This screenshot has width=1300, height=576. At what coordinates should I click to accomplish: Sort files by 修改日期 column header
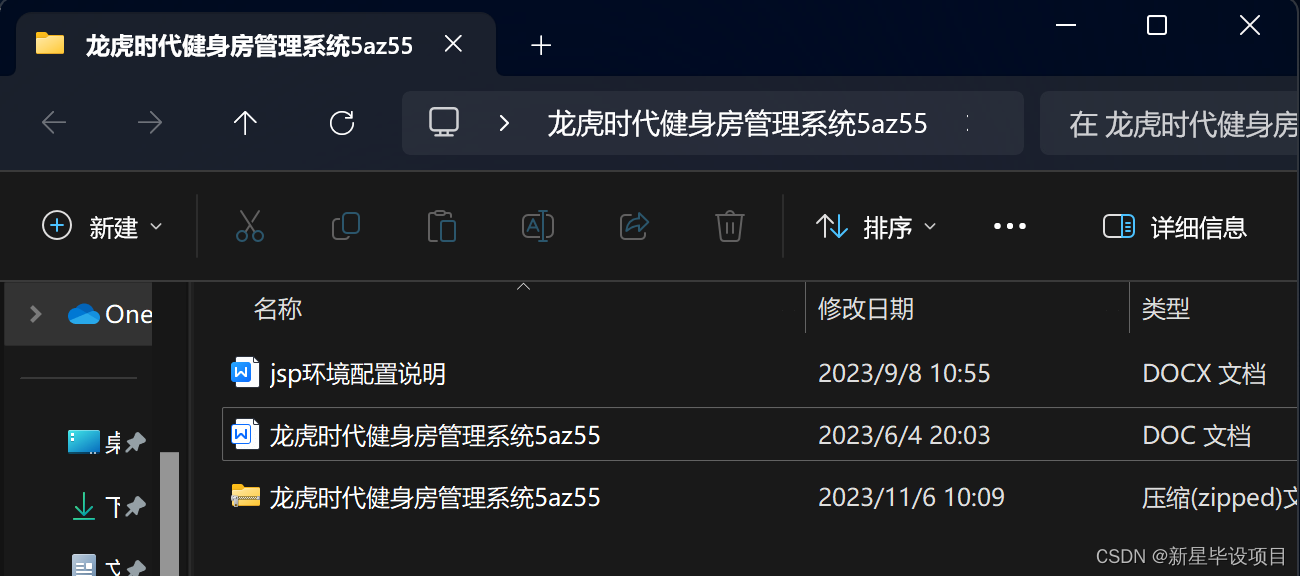866,309
